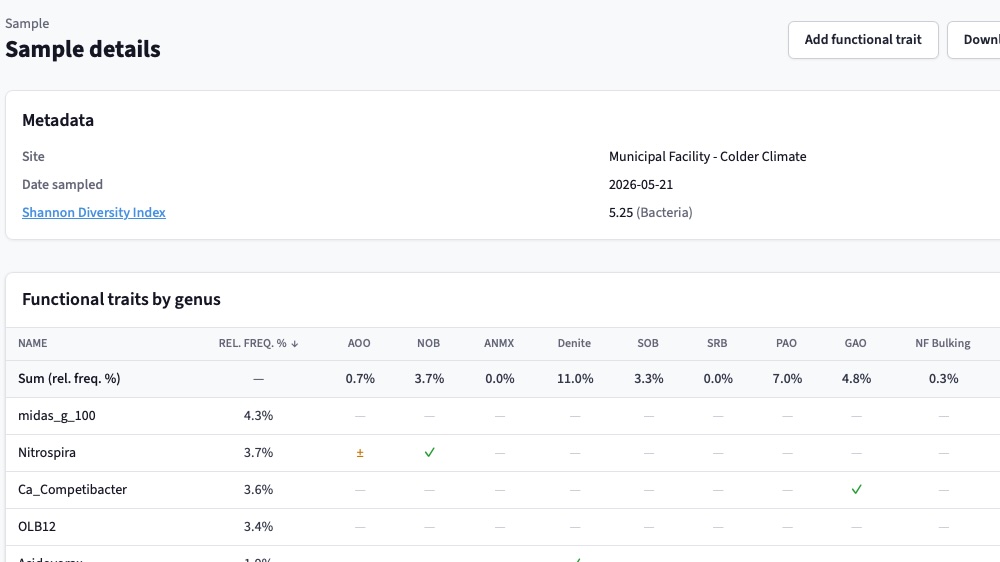Screen dimensions: 1000x562
Task: Select the OLB12 genus name
Action: [x=37, y=526]
